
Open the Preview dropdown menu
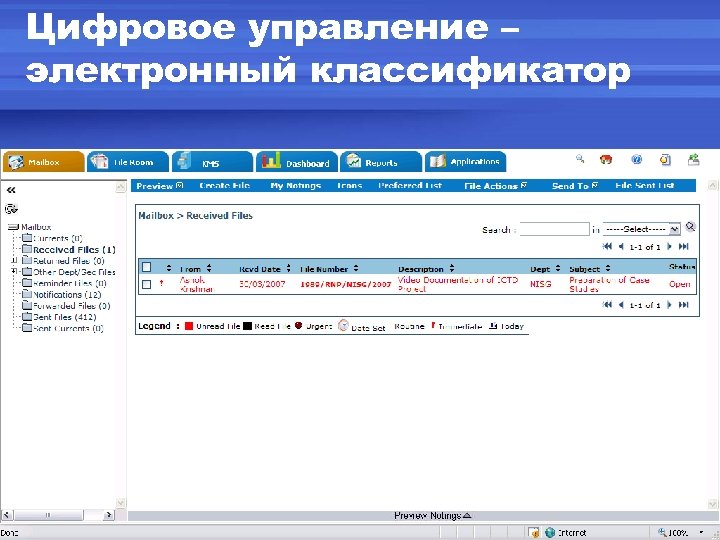click(160, 186)
